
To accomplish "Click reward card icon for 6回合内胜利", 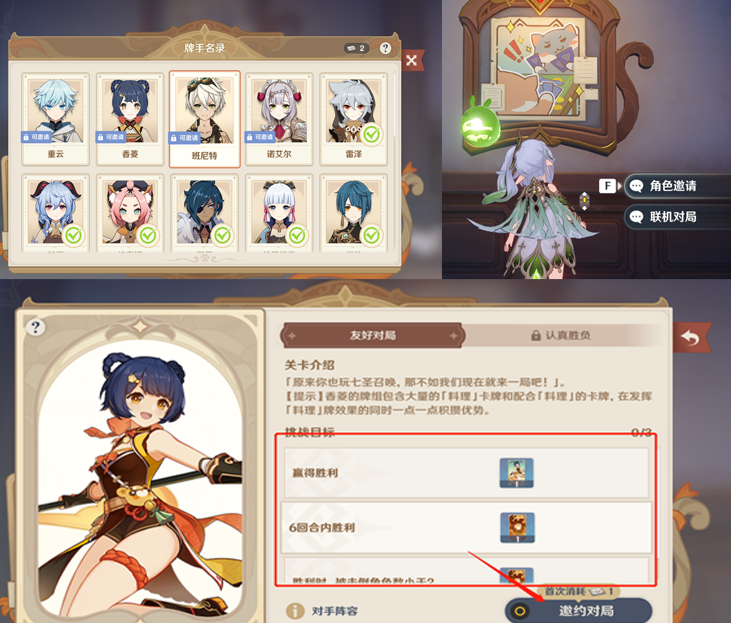I will (x=517, y=528).
